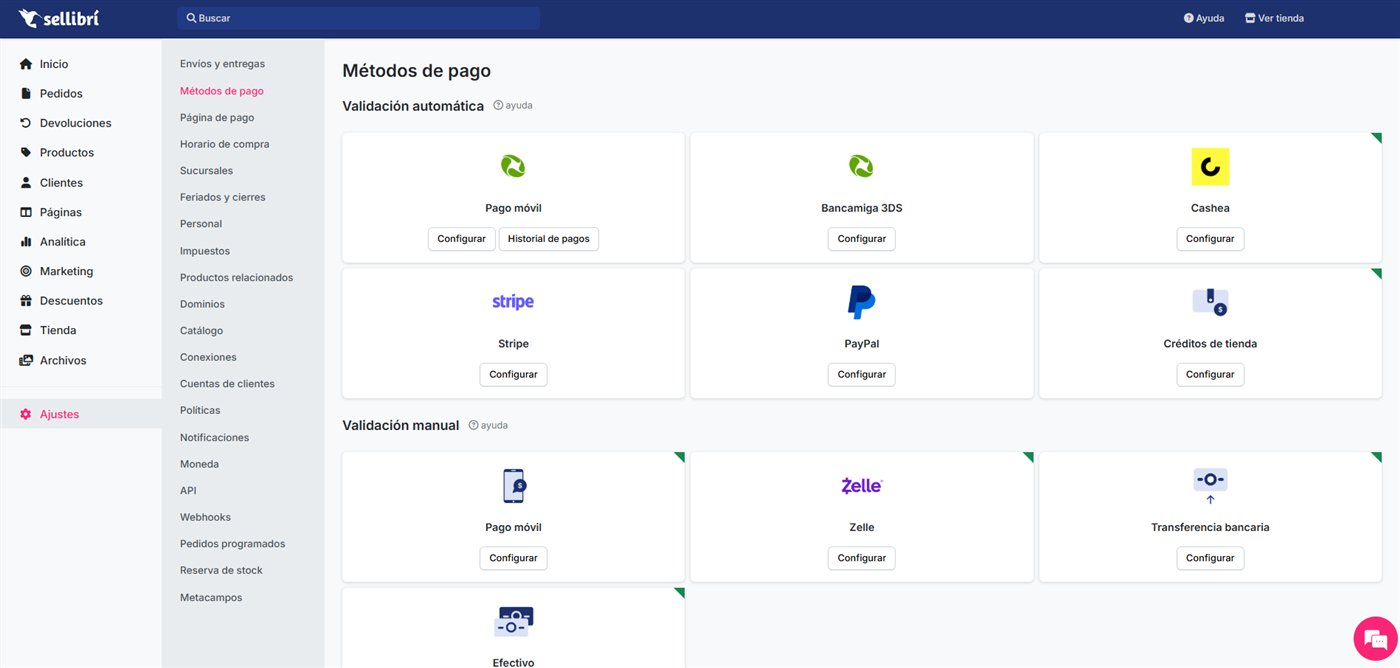Open Reserva de stock settings
The height and width of the screenshot is (668, 1400).
tap(221, 570)
